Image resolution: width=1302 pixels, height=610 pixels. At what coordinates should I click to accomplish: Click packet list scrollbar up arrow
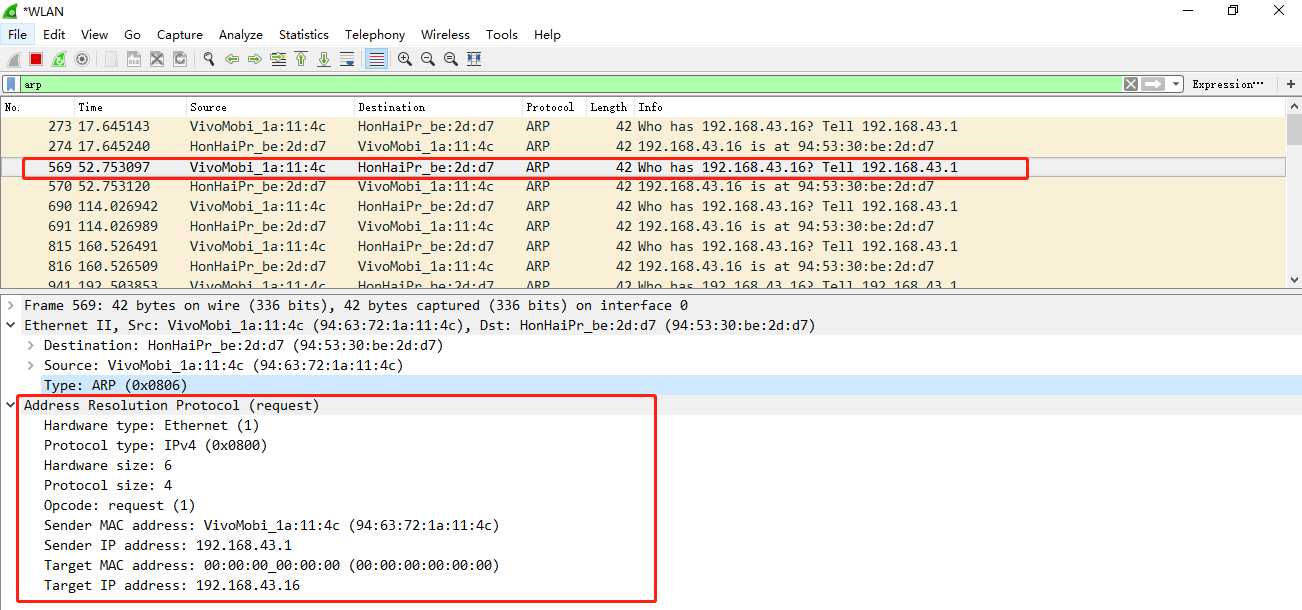(x=1294, y=107)
